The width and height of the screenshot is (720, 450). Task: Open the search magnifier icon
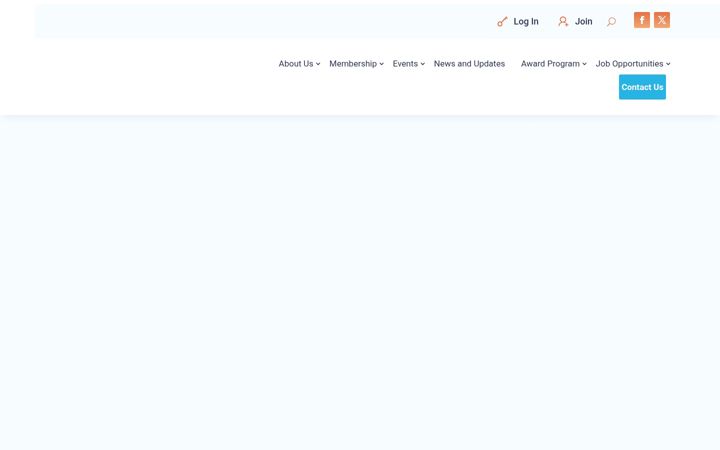pos(611,22)
